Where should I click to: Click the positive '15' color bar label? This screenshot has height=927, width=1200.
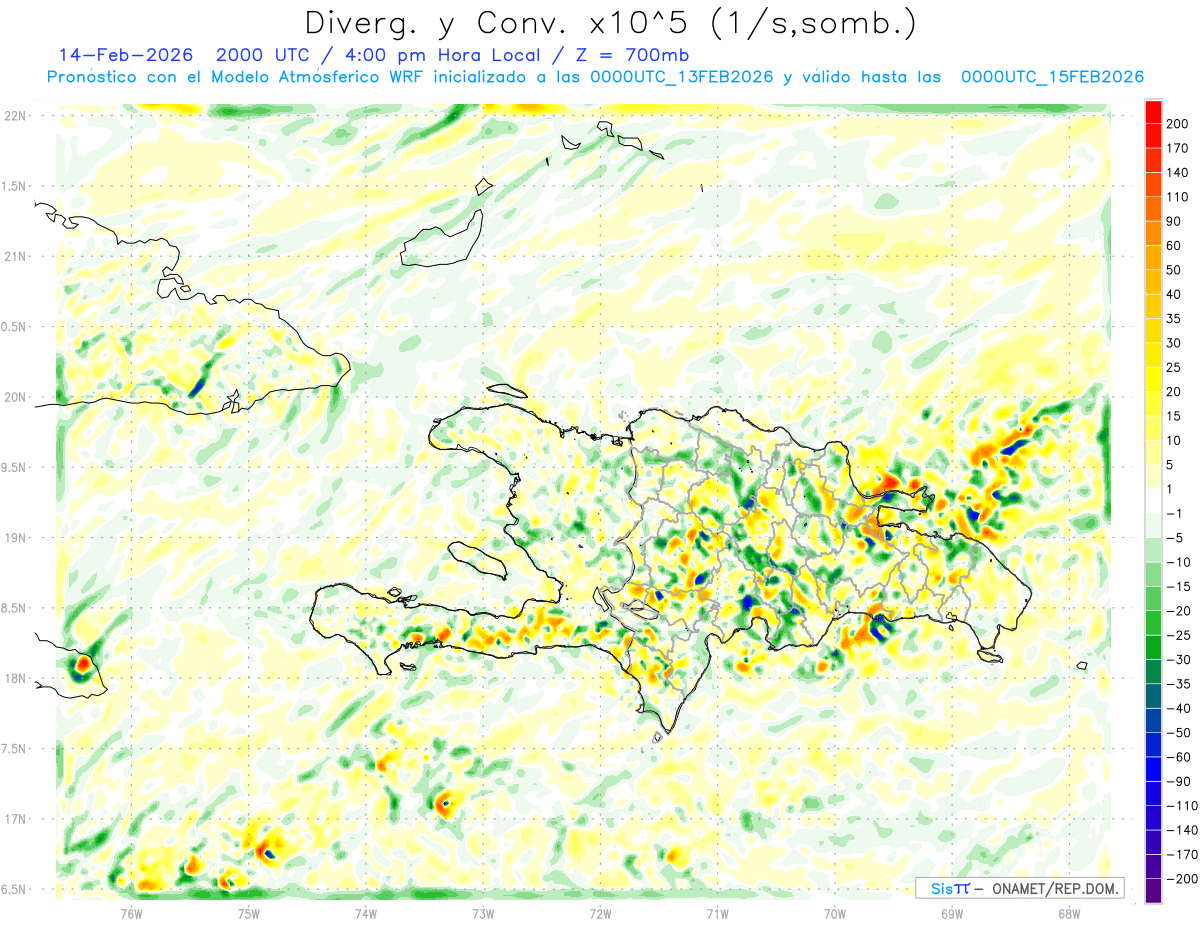(1174, 416)
